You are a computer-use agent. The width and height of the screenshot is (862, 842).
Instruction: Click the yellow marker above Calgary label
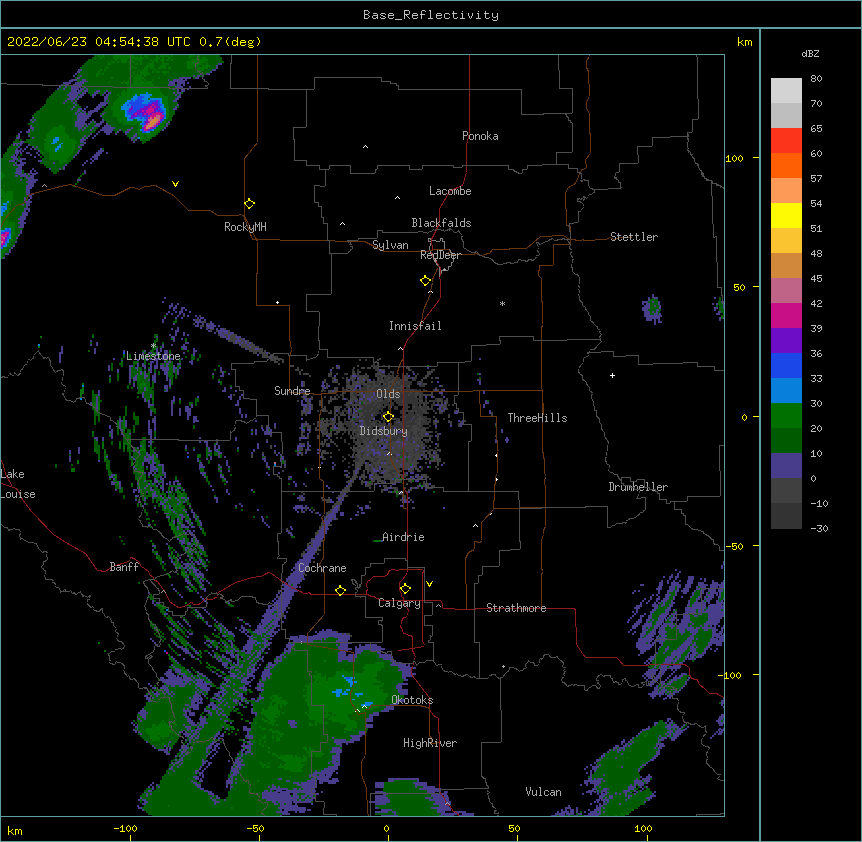405,589
